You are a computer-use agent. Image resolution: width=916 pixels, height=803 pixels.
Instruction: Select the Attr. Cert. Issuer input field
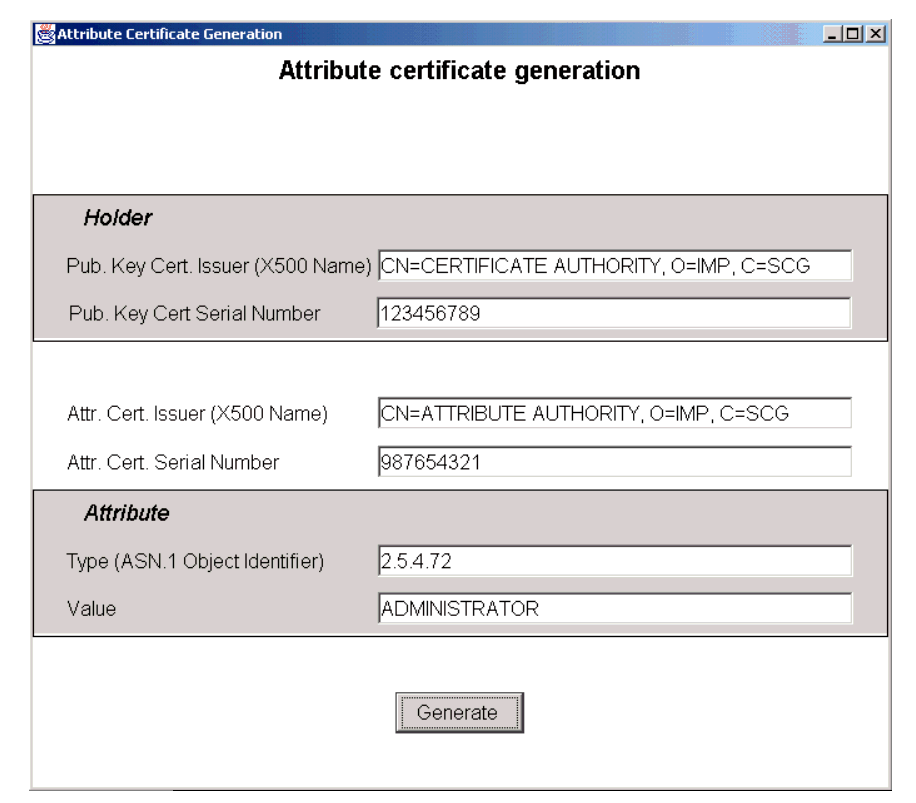pos(614,413)
